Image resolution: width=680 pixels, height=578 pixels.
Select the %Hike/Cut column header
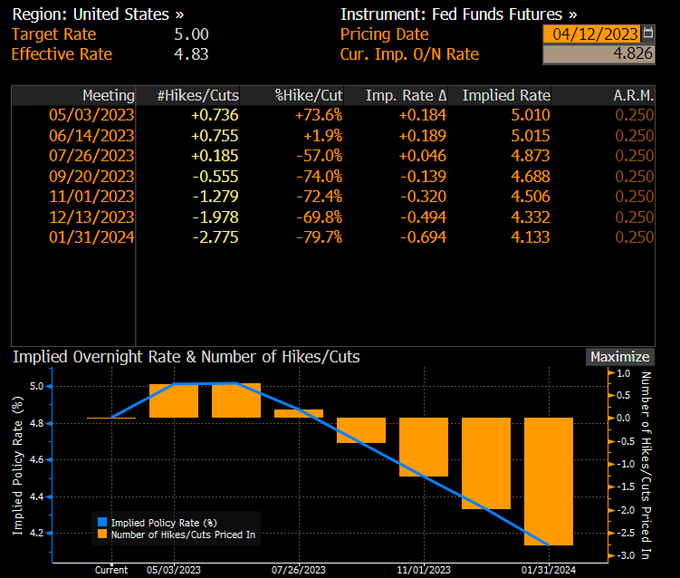coord(309,96)
